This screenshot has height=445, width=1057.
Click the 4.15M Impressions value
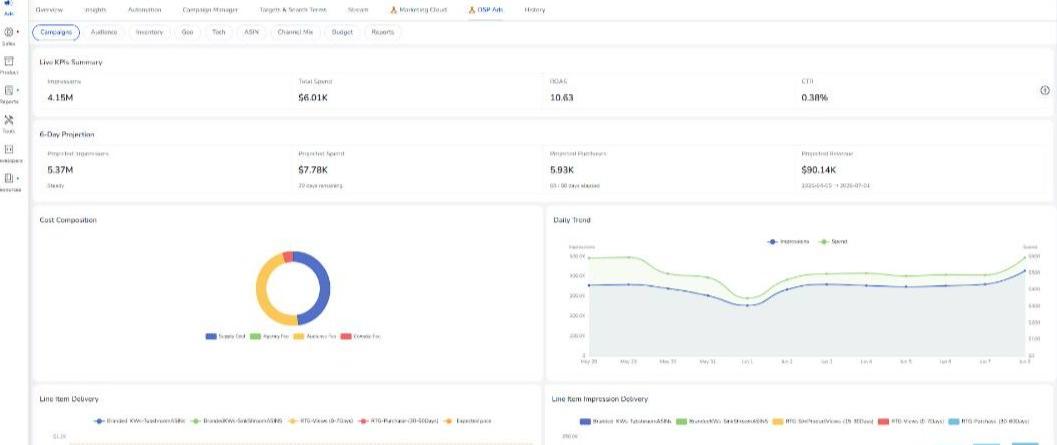[60, 98]
